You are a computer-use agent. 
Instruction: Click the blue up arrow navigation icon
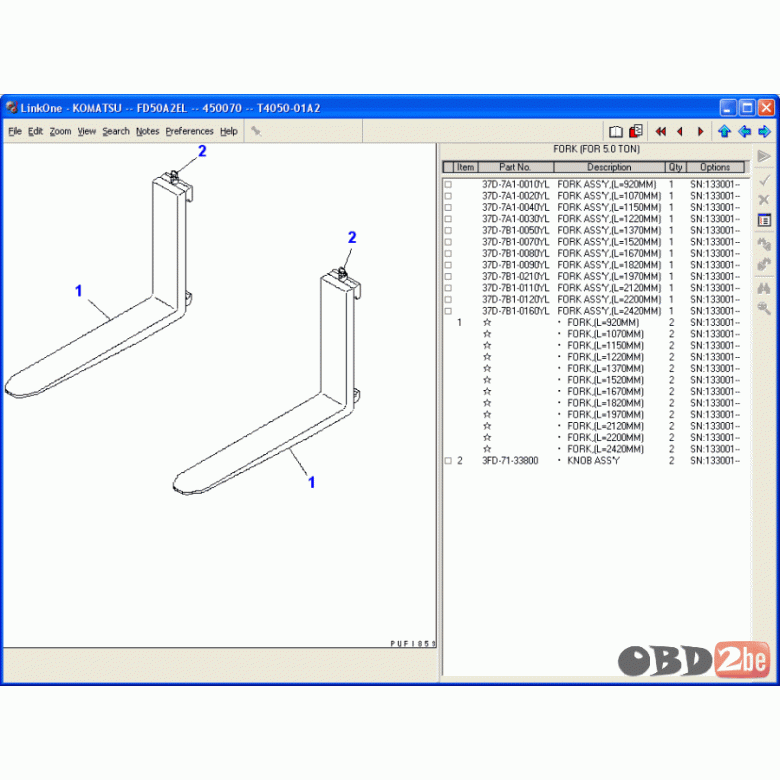(724, 131)
